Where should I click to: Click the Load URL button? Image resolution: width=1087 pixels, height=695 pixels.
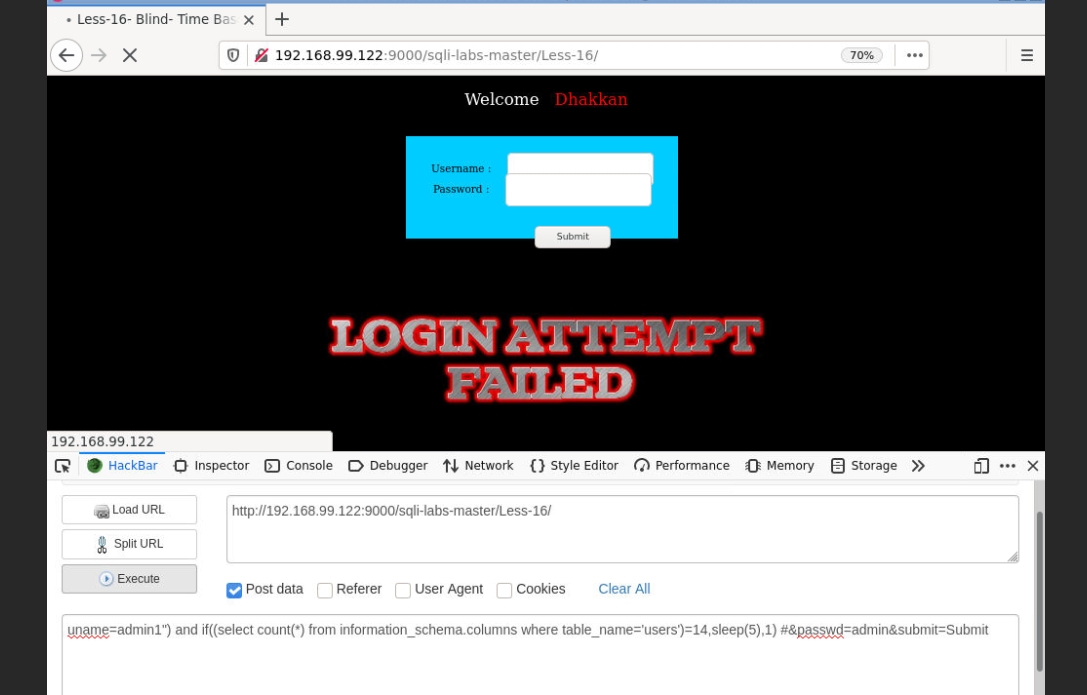point(130,510)
